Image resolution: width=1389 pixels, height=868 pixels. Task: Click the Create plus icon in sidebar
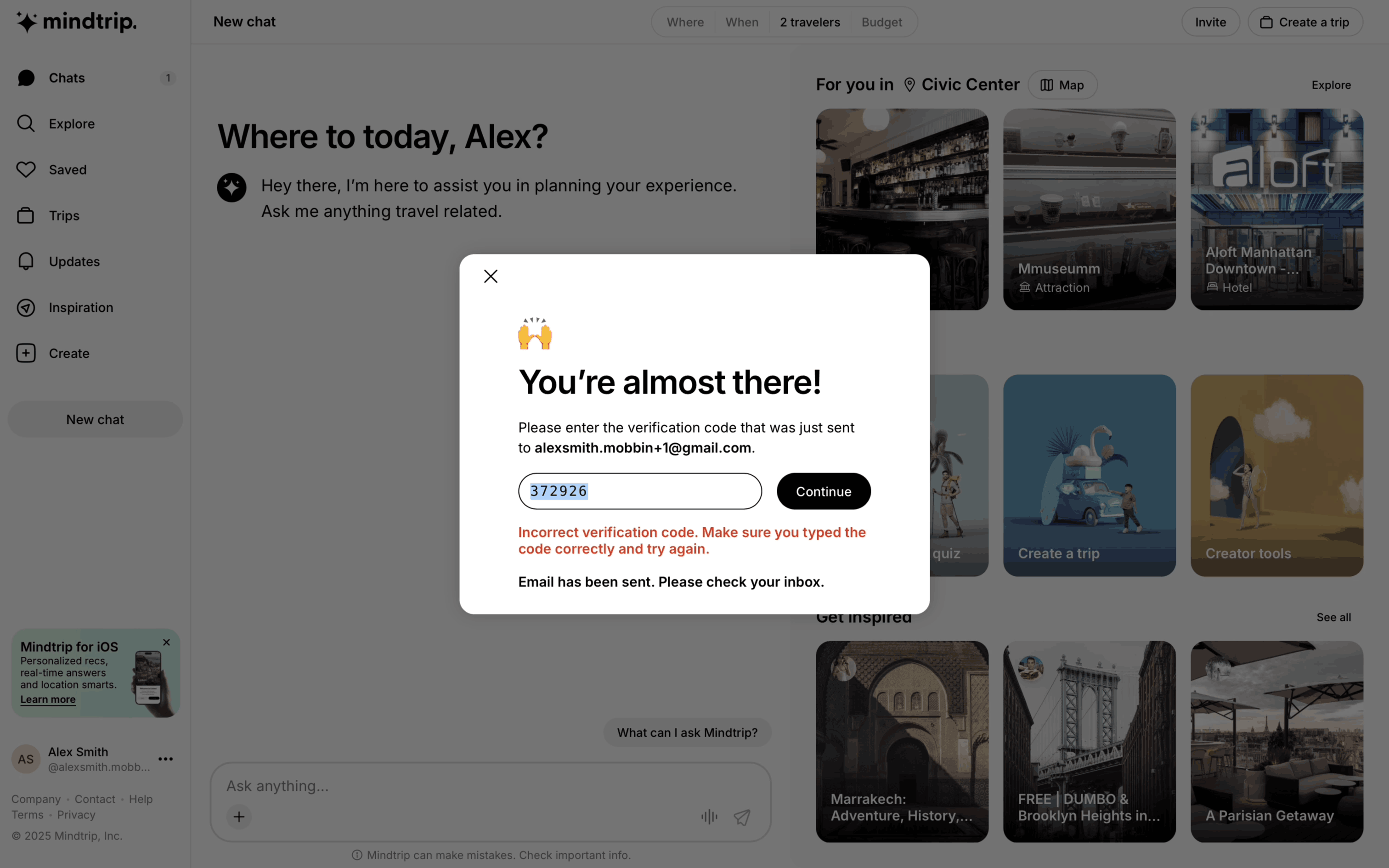[x=26, y=353]
